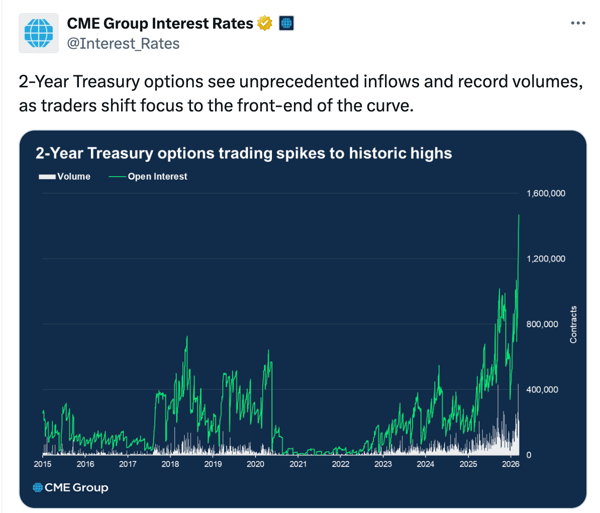Click the highest green open interest peak

tap(519, 216)
